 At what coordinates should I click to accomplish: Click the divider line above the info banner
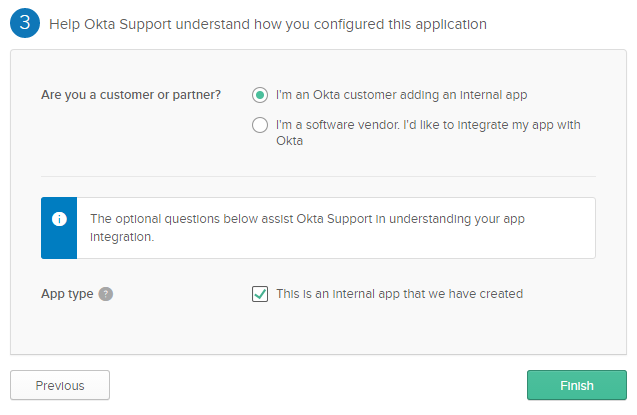click(x=318, y=176)
